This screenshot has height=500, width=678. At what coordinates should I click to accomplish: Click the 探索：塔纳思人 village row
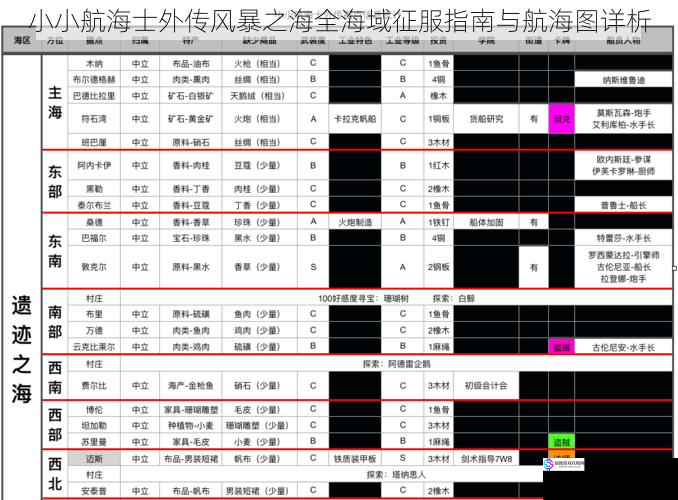[x=397, y=474]
